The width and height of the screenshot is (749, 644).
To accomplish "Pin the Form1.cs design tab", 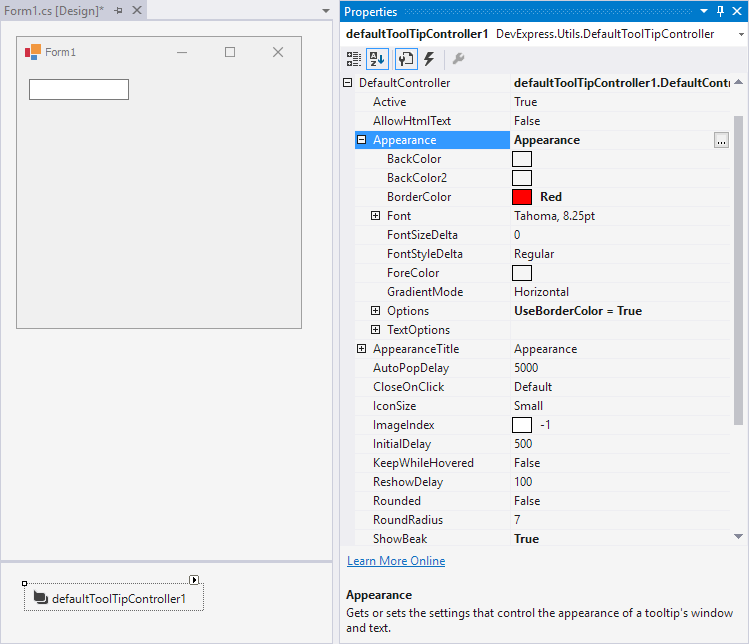I will point(118,10).
